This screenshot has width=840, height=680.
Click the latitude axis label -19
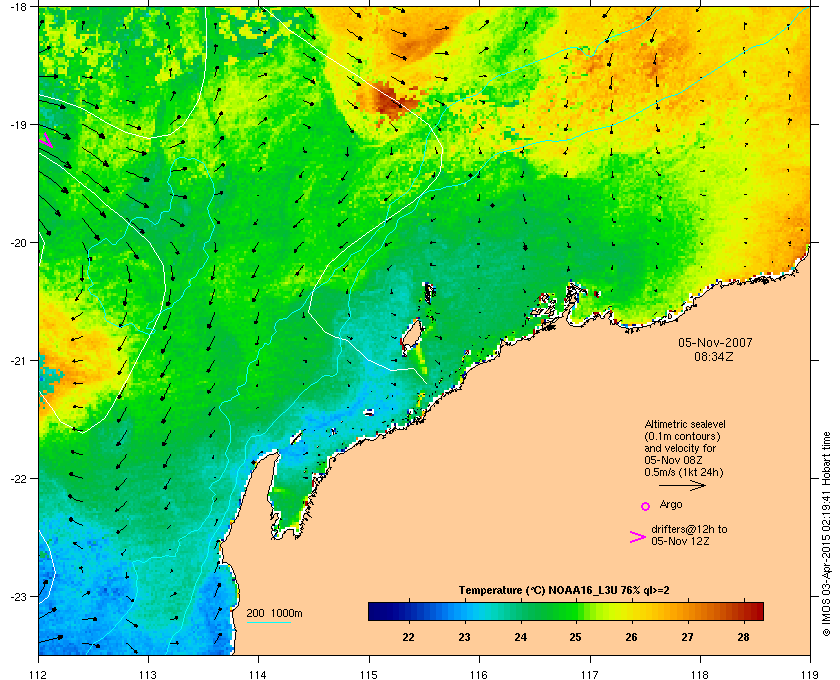(x=18, y=125)
